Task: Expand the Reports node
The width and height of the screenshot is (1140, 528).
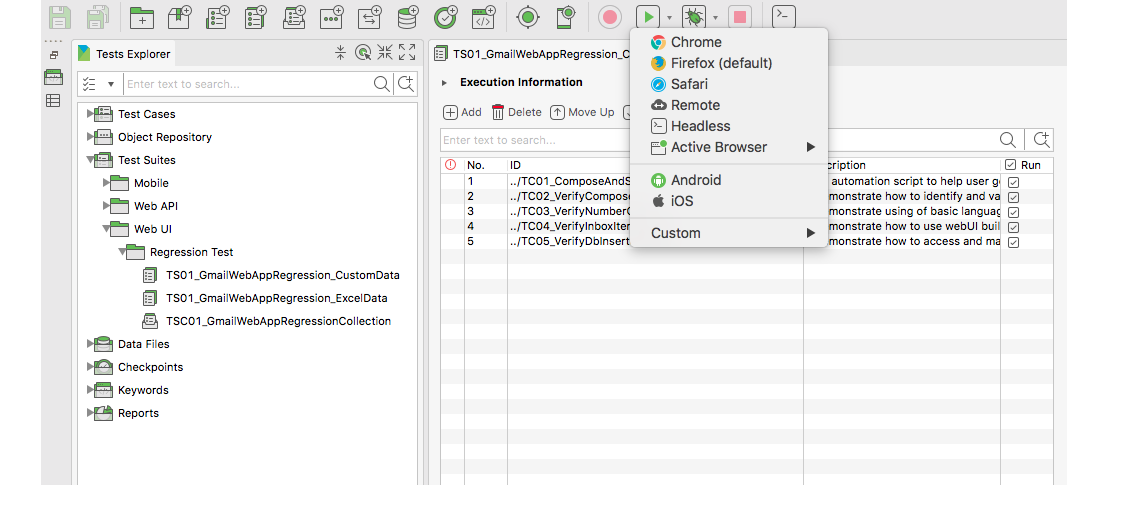Action: [x=91, y=413]
